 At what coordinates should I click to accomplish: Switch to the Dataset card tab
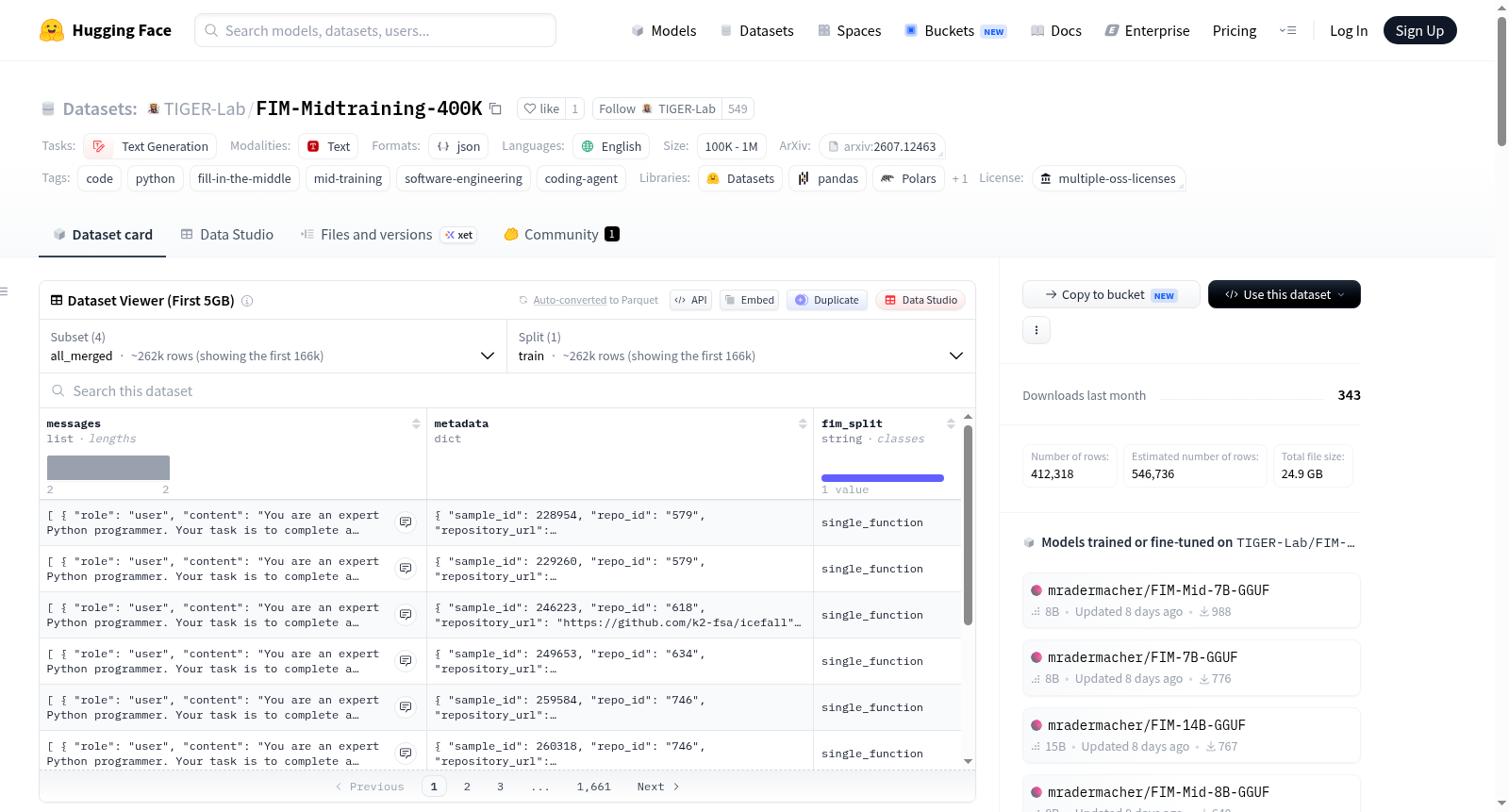[102, 234]
